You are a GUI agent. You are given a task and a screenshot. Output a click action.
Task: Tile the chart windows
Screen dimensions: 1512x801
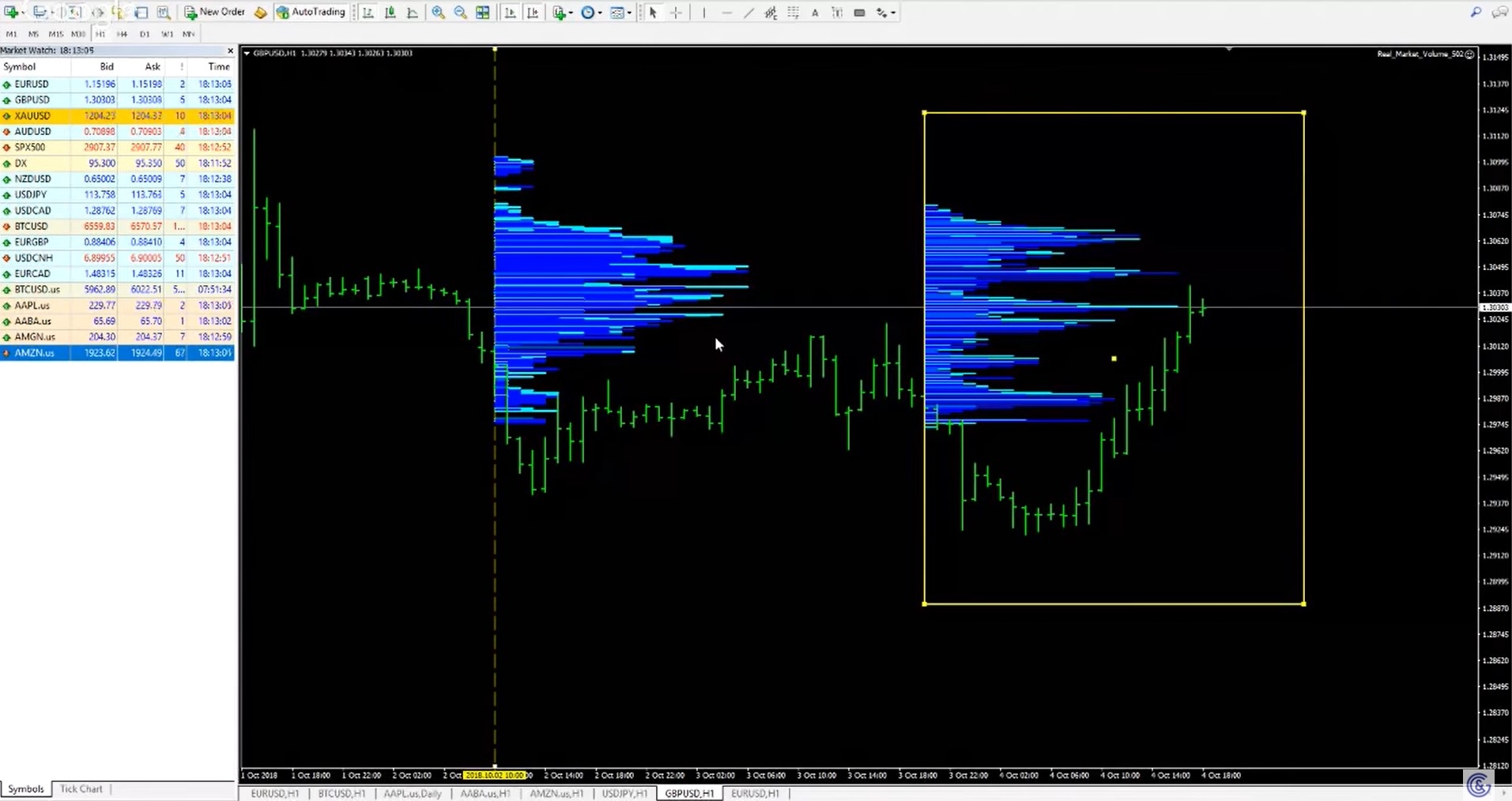[482, 12]
